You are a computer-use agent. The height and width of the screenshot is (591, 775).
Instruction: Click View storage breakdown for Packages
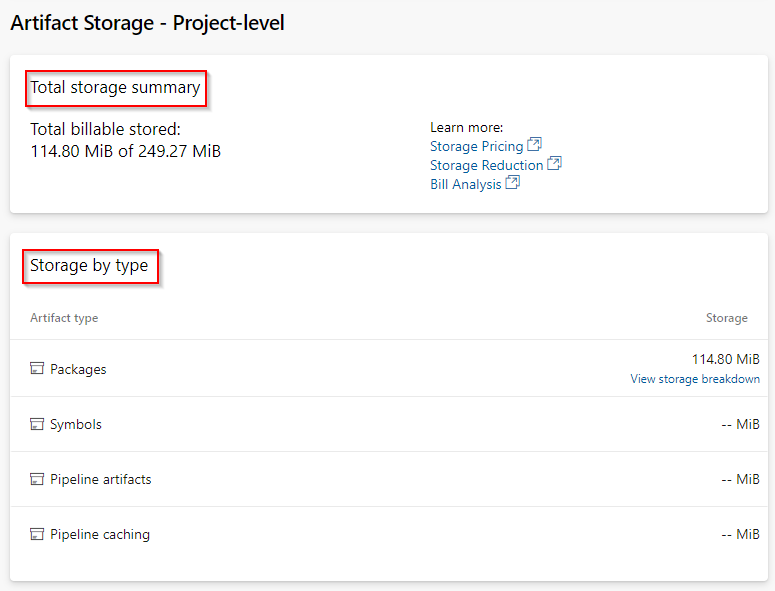coord(694,379)
